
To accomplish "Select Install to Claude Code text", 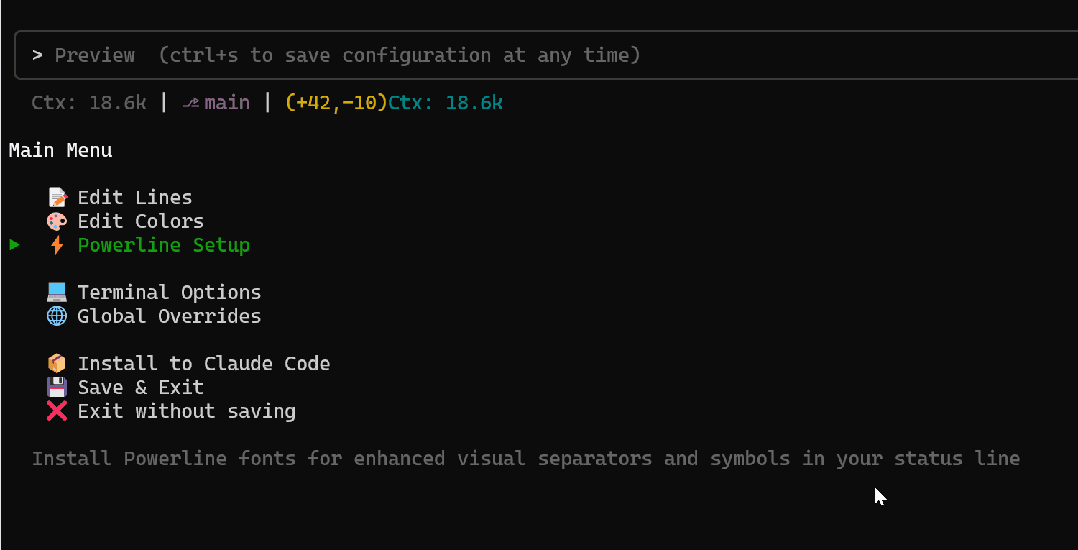I will 204,364.
